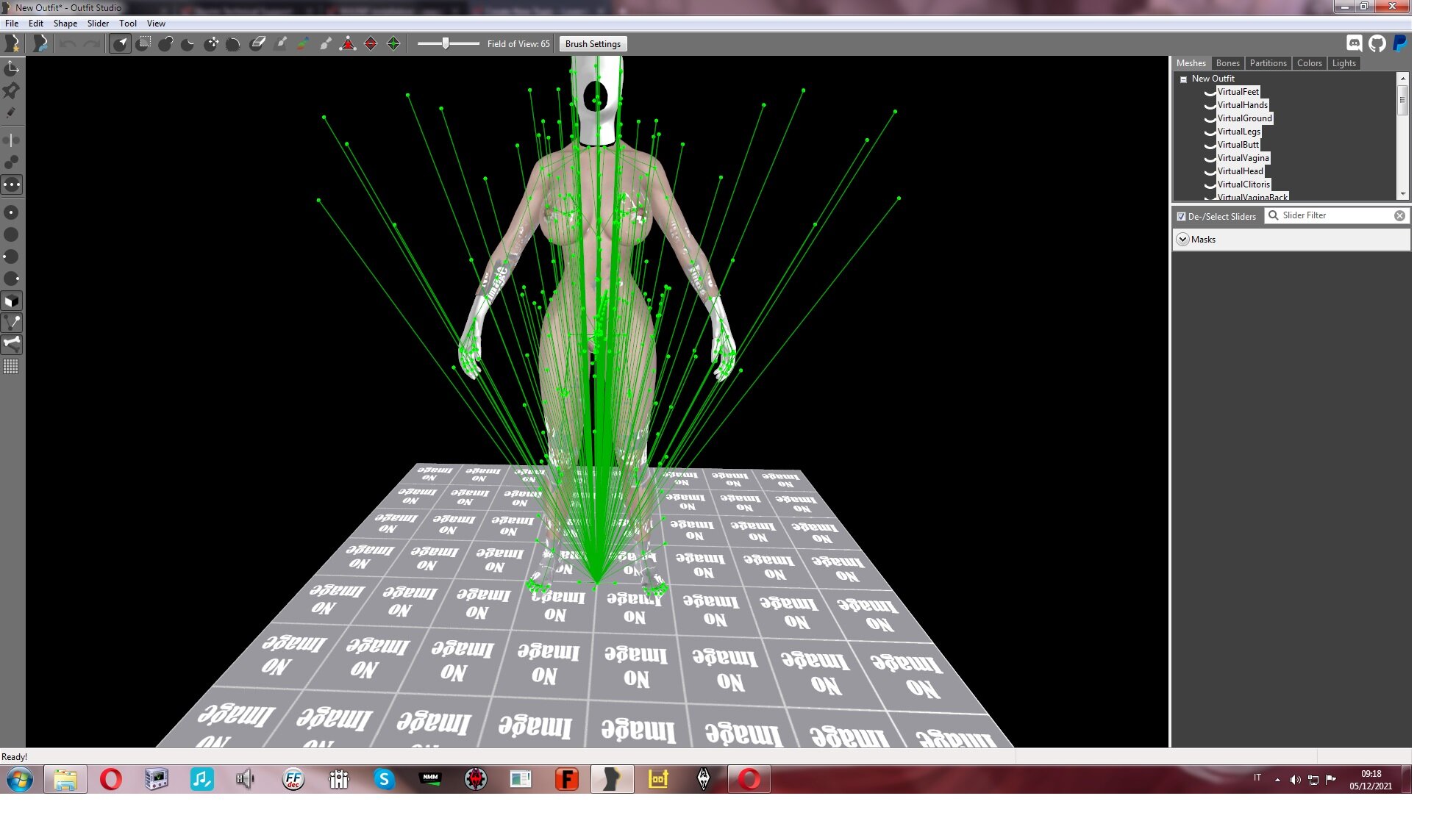The height and width of the screenshot is (818, 1456).
Task: Collapse the New Outfit tree node
Action: pos(1183,79)
